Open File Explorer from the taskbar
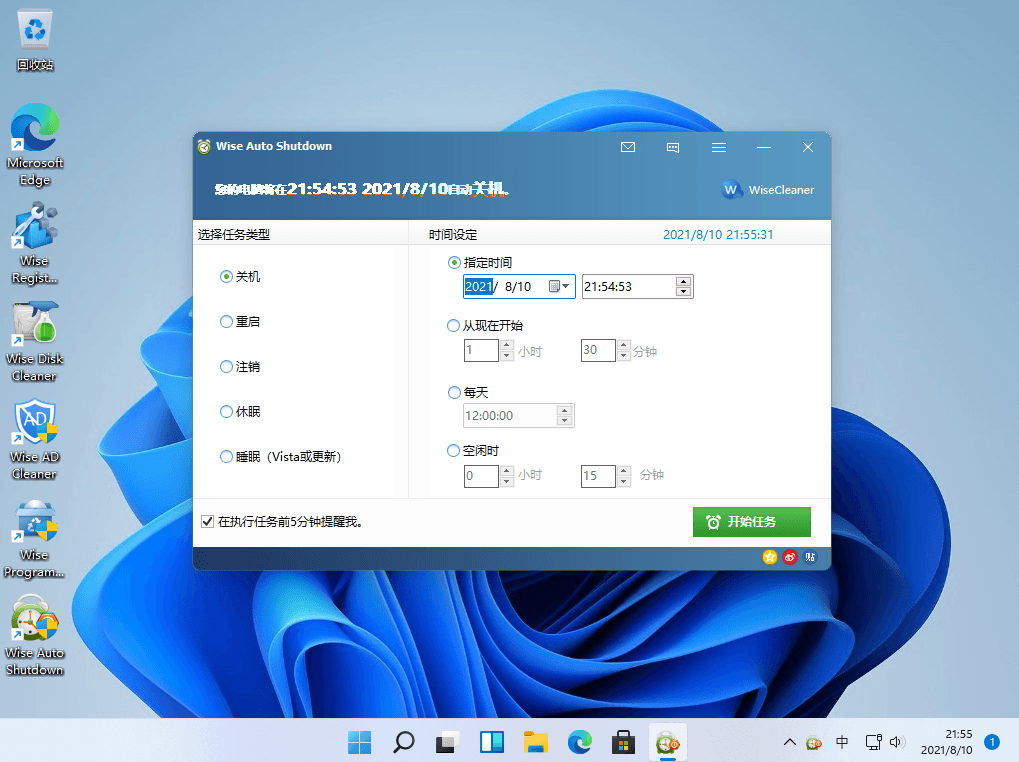1019x762 pixels. coord(536,742)
